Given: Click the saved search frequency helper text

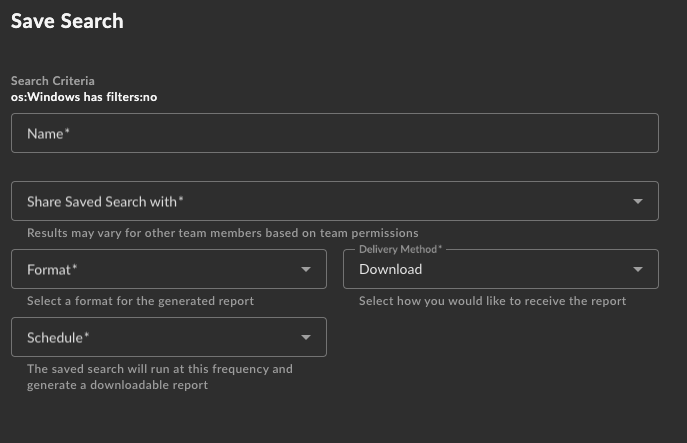Looking at the screenshot, I should tap(159, 377).
